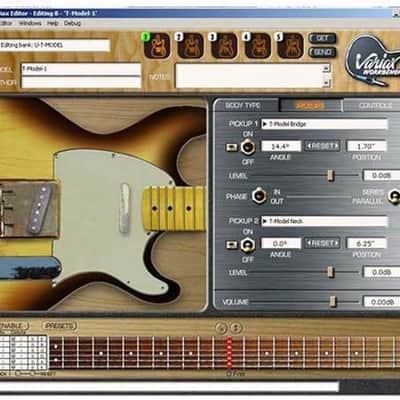Screen dimensions: 400x400
Task: Click the Model name field T-Model-1
Action: coord(81,69)
